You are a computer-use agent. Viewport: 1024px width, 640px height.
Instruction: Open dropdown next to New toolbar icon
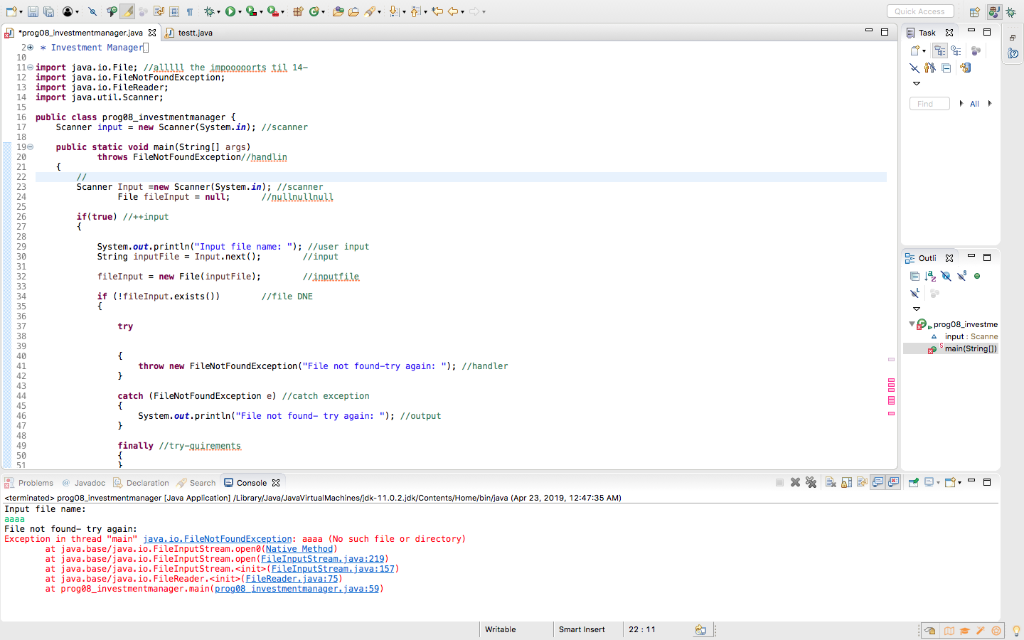click(x=21, y=12)
